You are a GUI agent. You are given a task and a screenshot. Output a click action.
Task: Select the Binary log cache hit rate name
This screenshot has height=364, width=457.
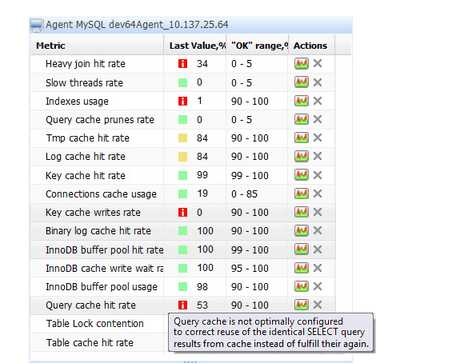click(98, 231)
